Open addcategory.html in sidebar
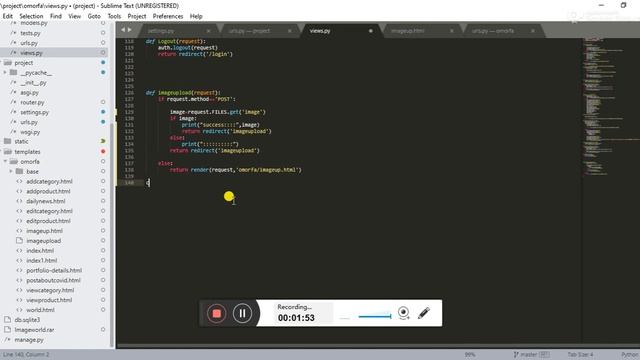 pos(49,181)
